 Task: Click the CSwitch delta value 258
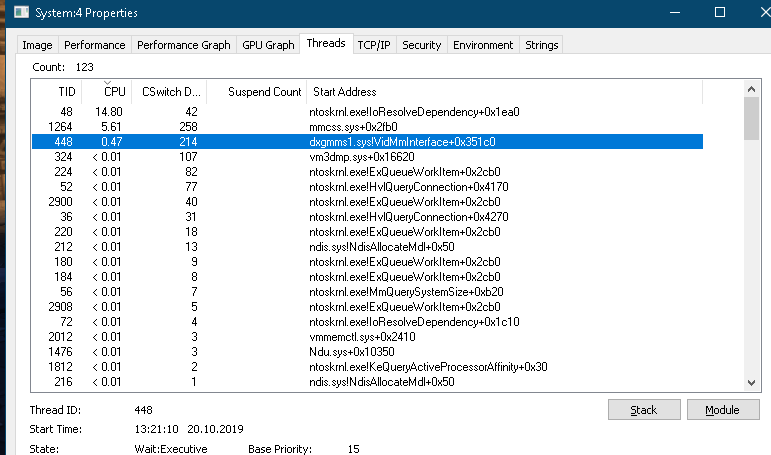coord(188,127)
